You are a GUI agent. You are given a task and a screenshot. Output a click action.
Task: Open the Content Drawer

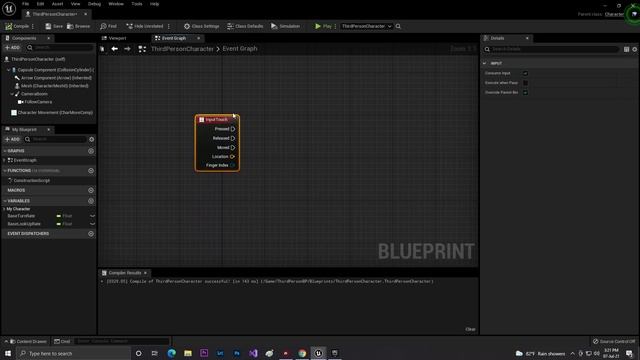pyautogui.click(x=28, y=341)
